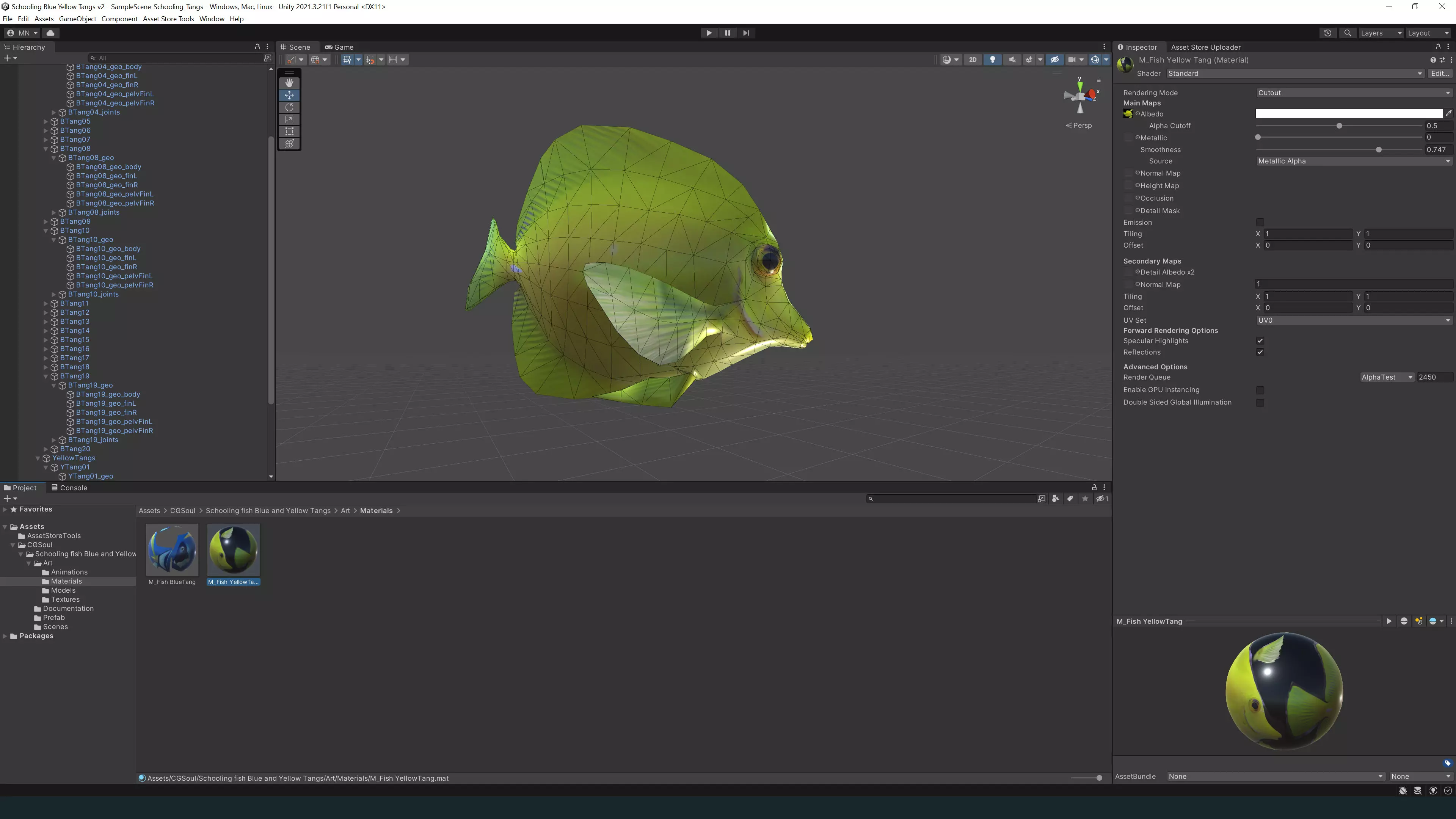The width and height of the screenshot is (1456, 819).
Task: Open the Layers dropdown
Action: coord(1380,33)
